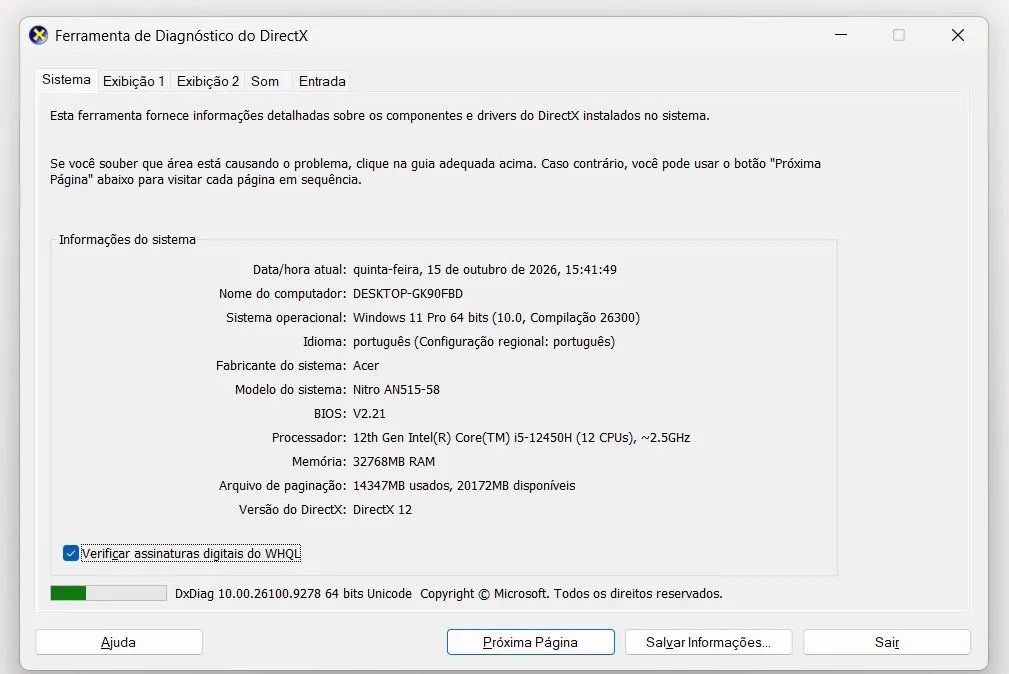1009x674 pixels.
Task: Switch to the Exibição 1 tab
Action: tap(134, 81)
